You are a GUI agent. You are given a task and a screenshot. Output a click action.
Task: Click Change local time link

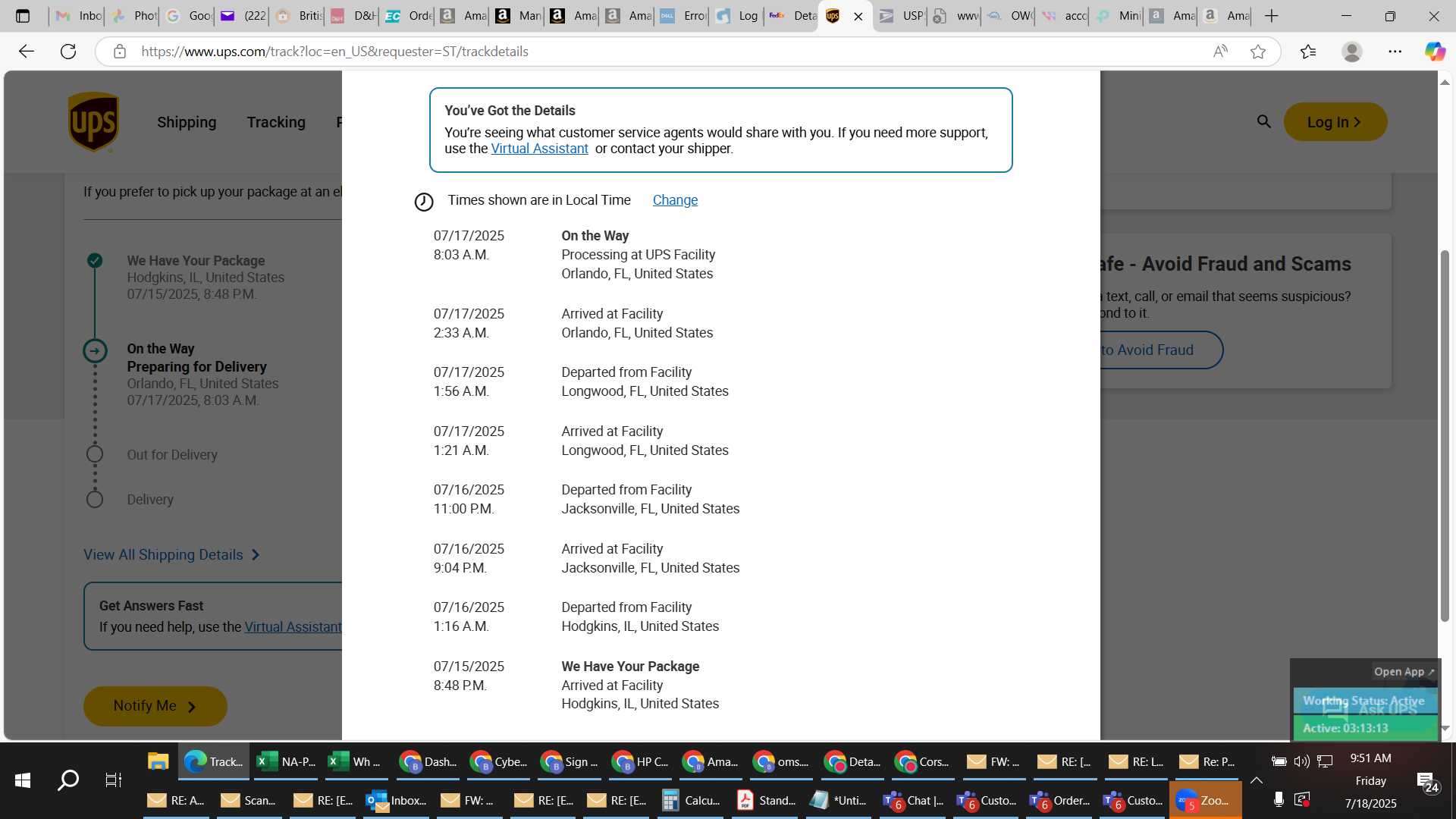tap(675, 200)
